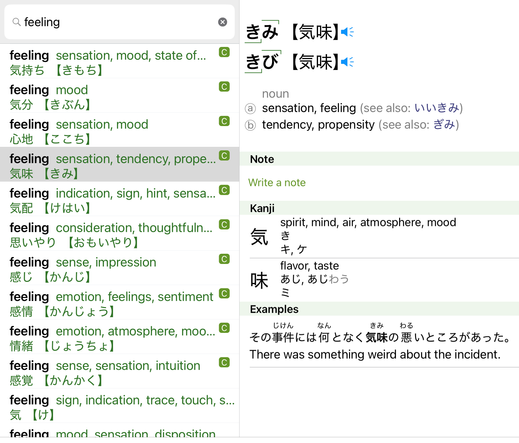The height and width of the screenshot is (443, 519).
Task: Click the Kanji section header
Action: pos(379,208)
